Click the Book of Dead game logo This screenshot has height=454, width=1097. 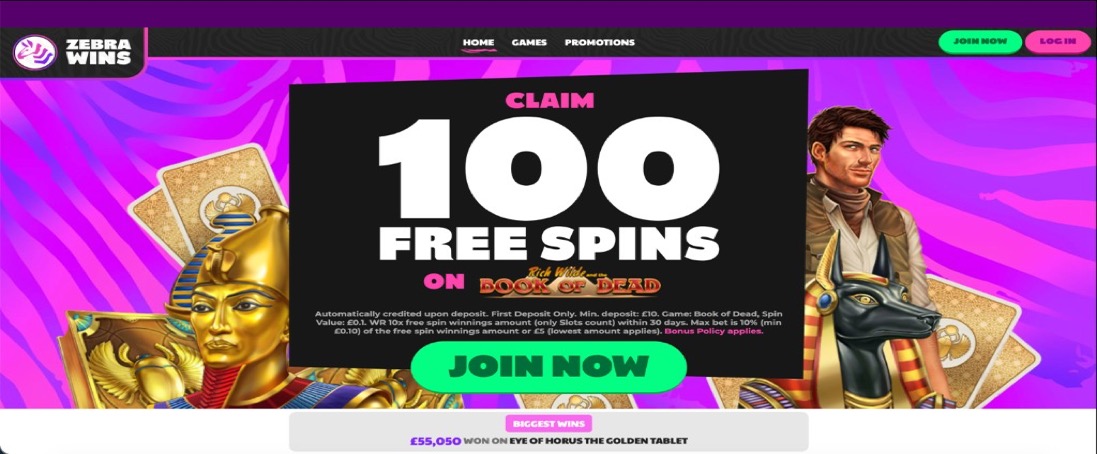[x=569, y=281]
